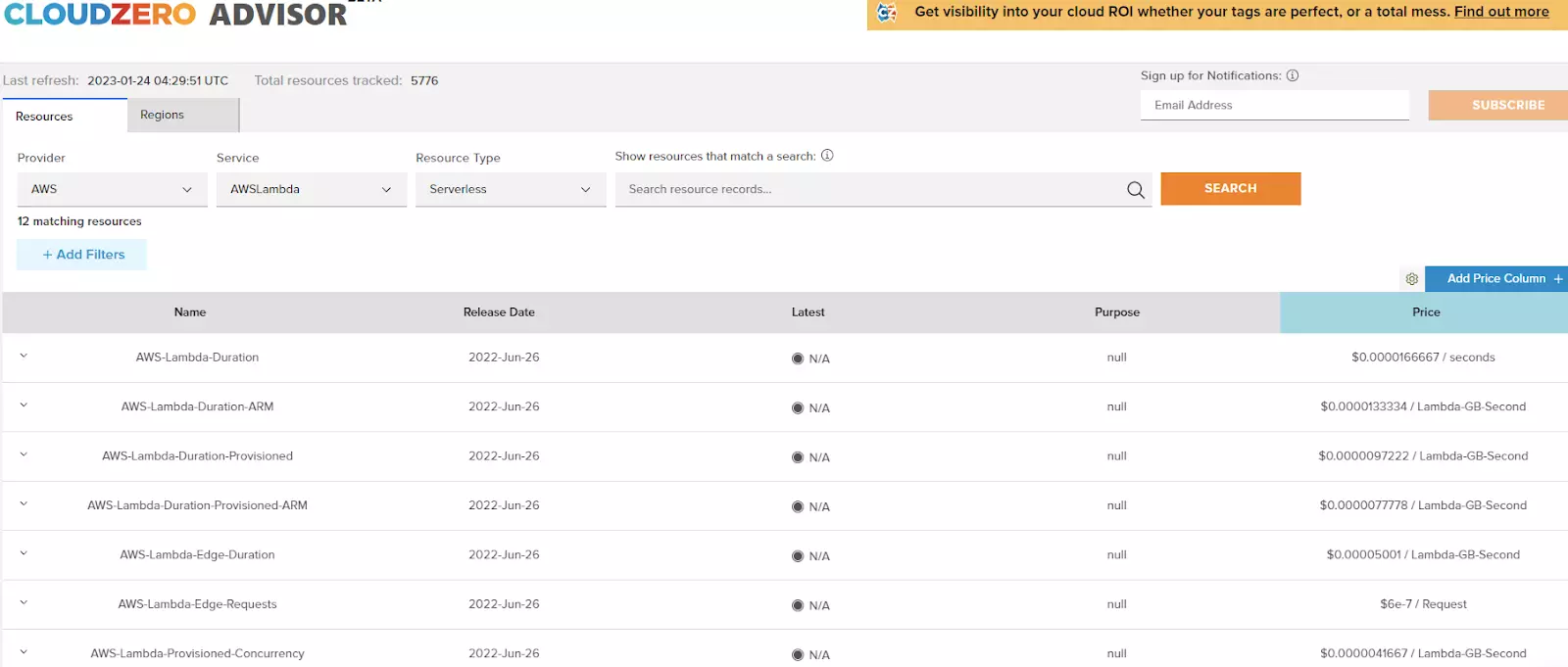The height and width of the screenshot is (667, 1568).
Task: Expand the AWS-Lambda-Duration row chevron
Action: point(24,356)
